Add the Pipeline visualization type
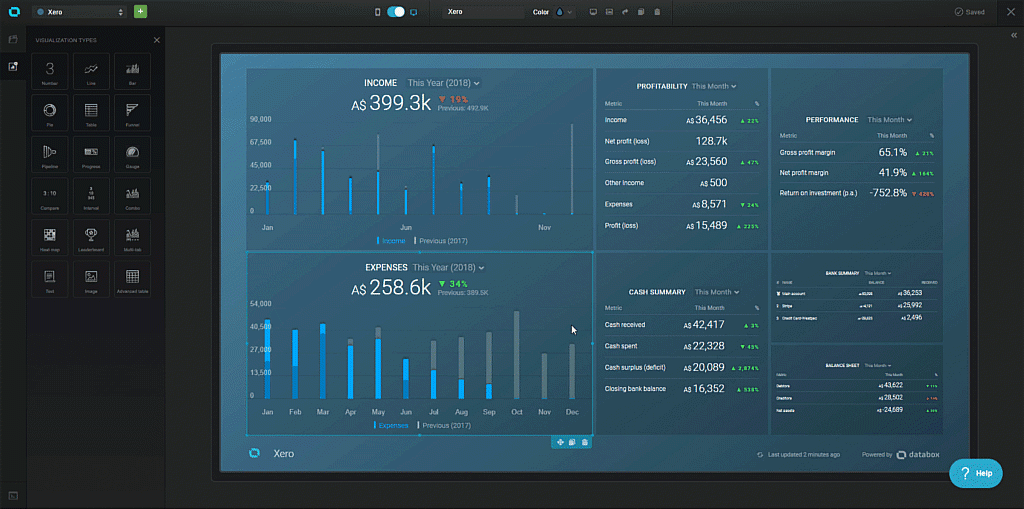The width and height of the screenshot is (1024, 509). click(50, 155)
